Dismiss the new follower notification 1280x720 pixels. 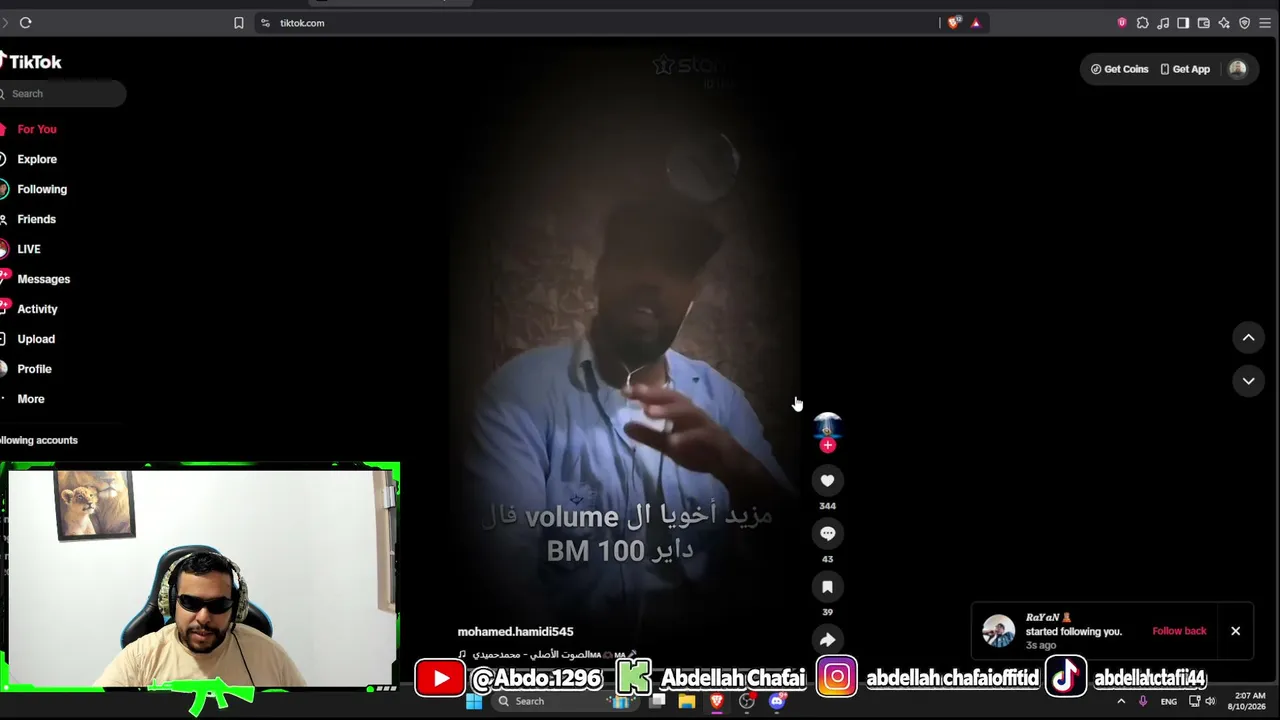coord(1235,631)
